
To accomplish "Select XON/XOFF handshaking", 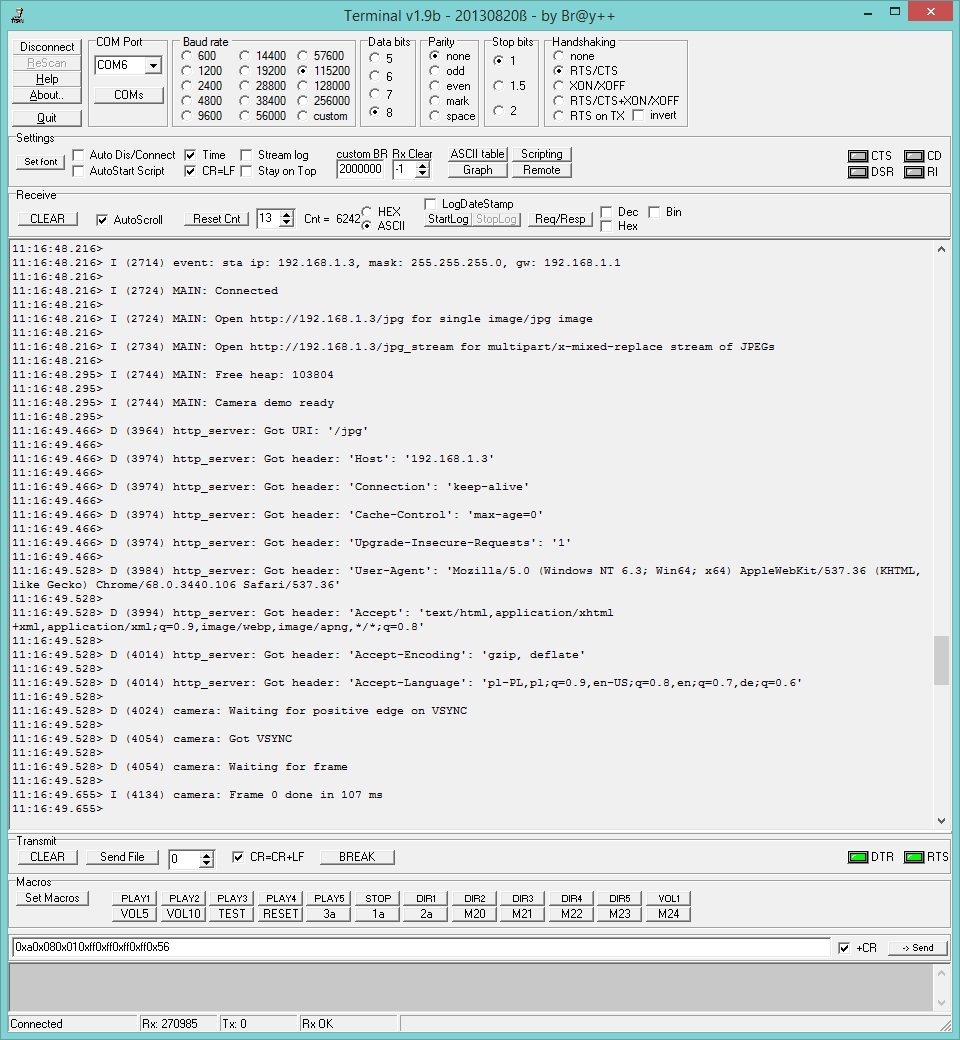I will tap(559, 86).
